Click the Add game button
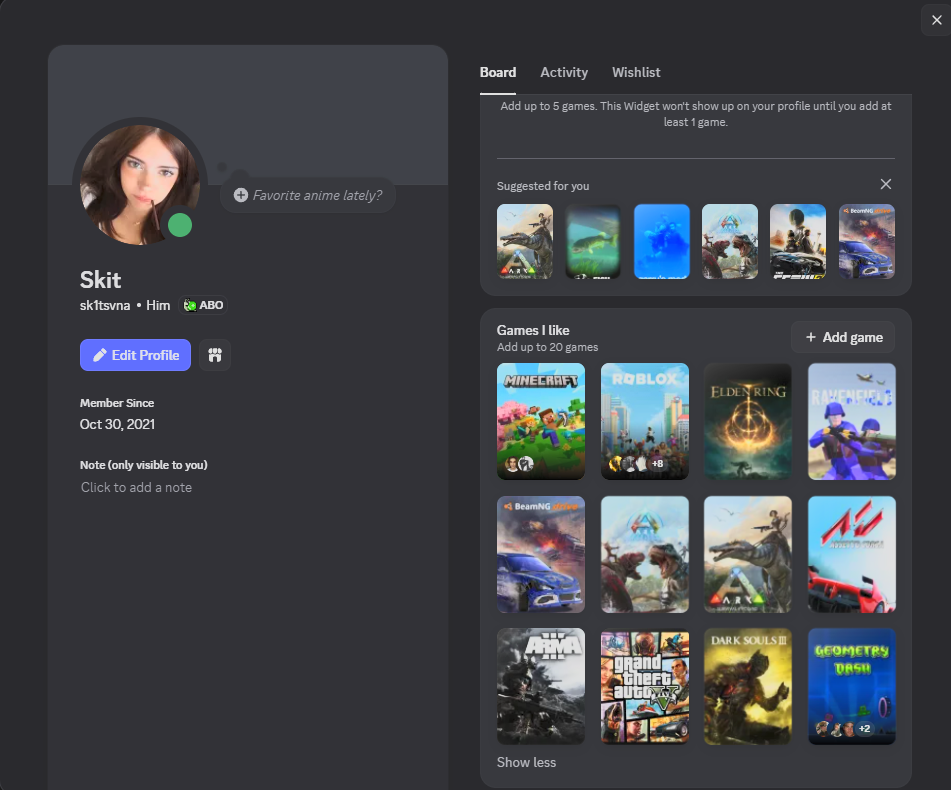 843,337
